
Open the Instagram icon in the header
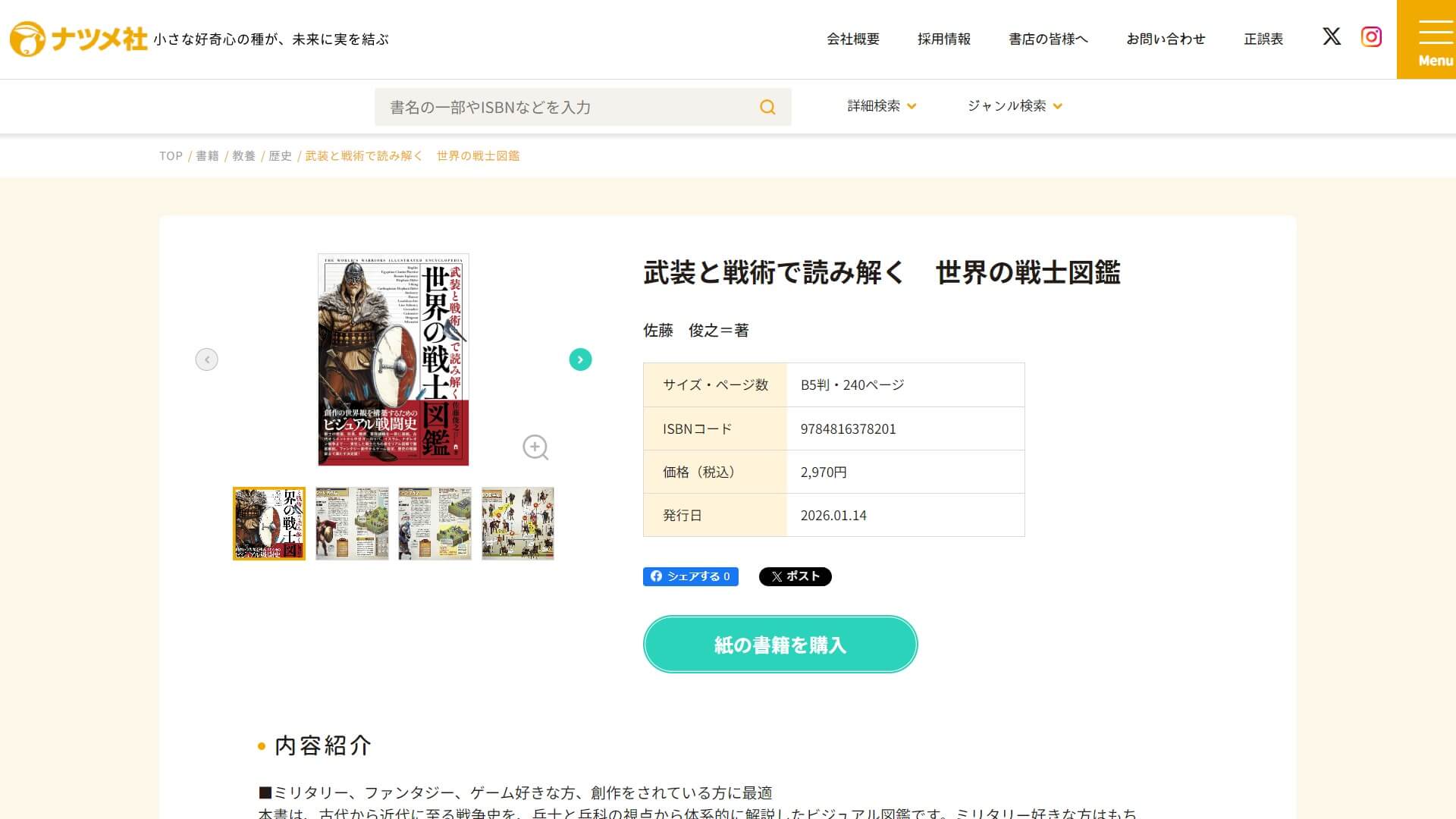1371,36
